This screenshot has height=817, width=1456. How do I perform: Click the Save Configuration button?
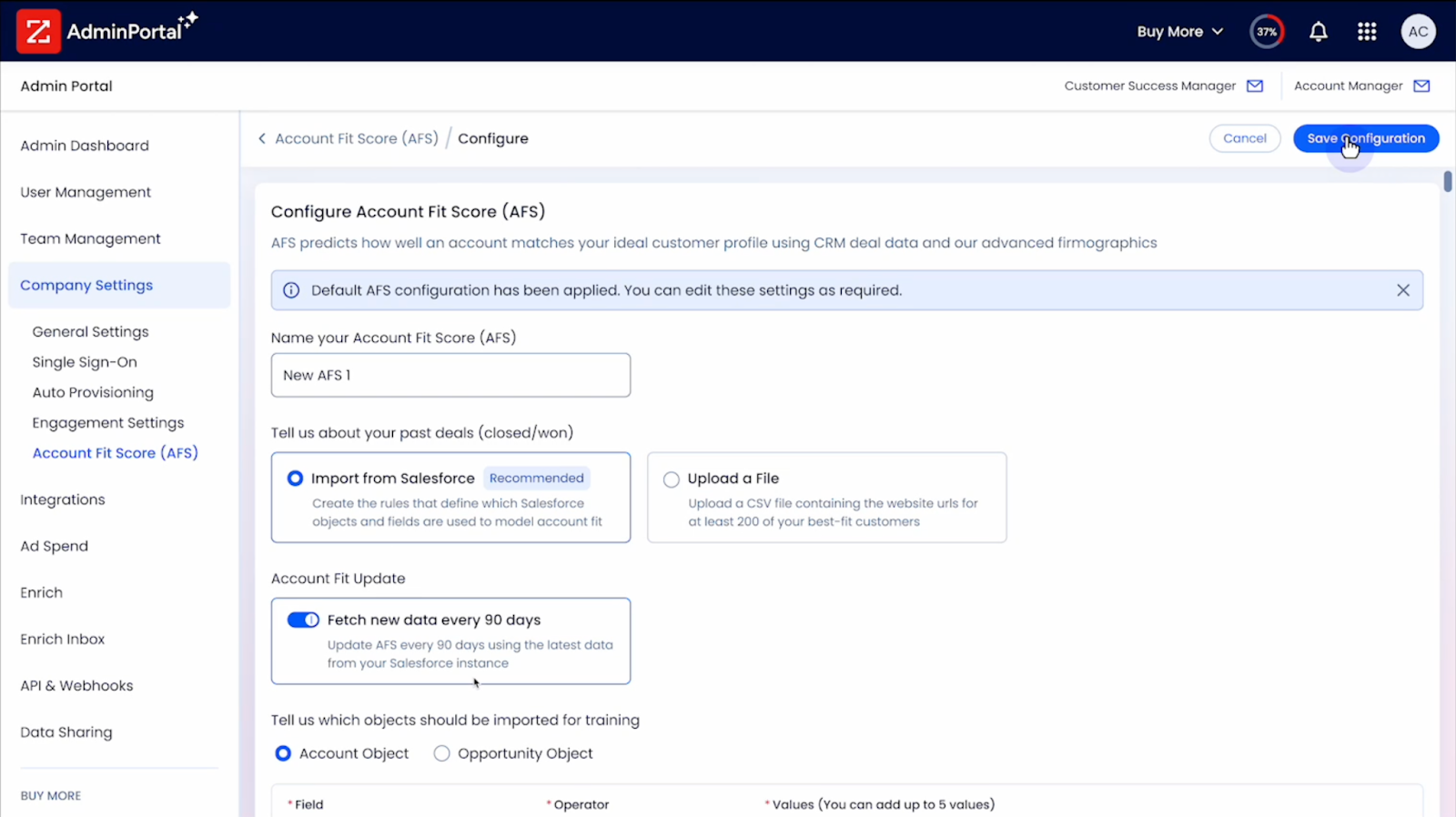pyautogui.click(x=1365, y=138)
